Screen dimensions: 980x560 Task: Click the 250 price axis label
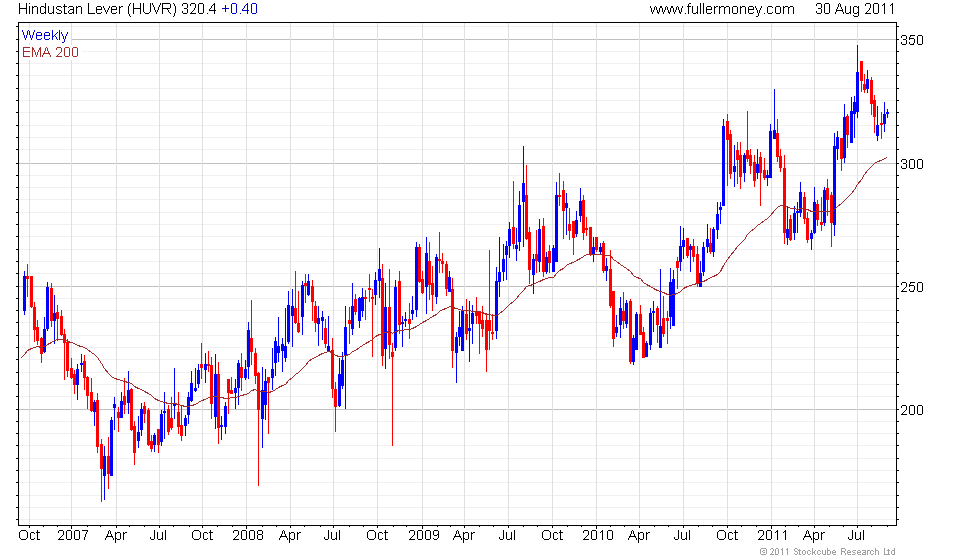point(911,287)
